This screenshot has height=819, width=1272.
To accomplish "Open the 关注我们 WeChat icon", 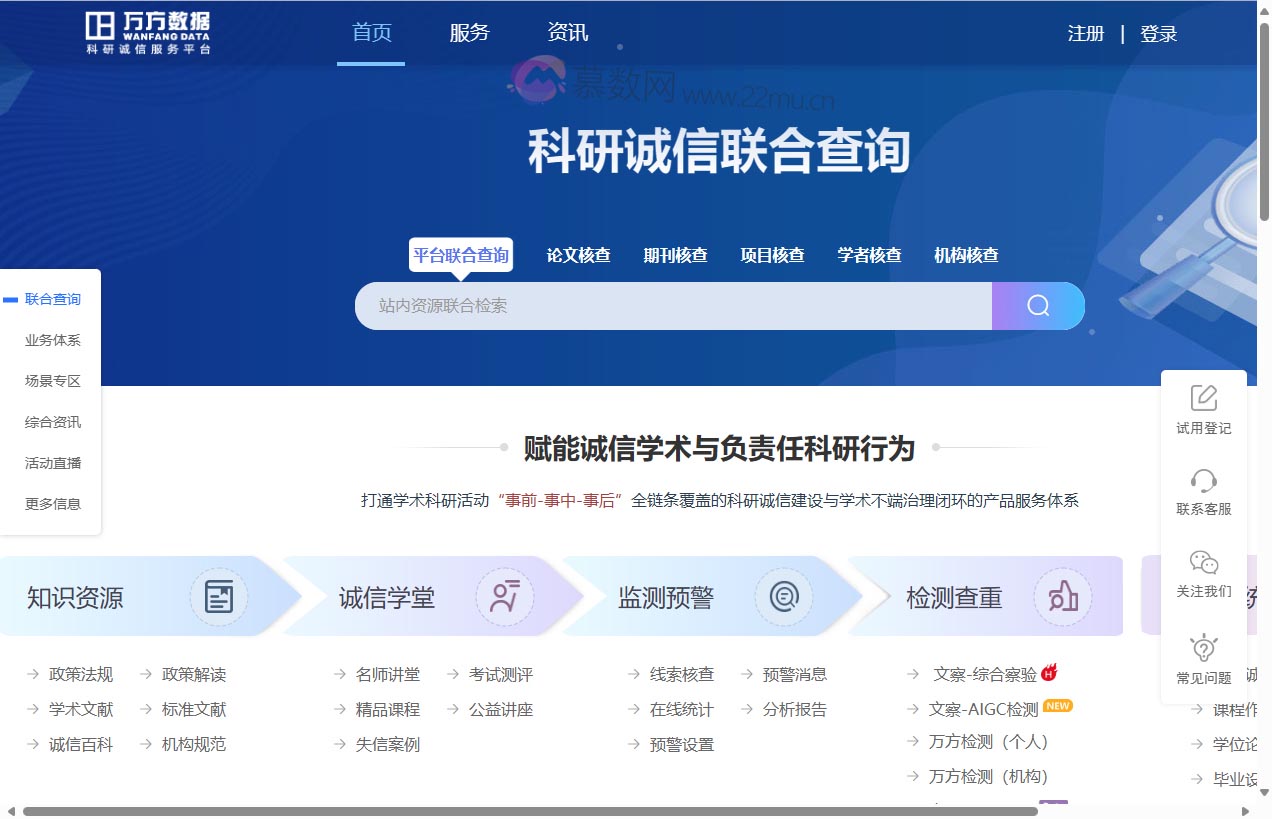I will [1203, 563].
